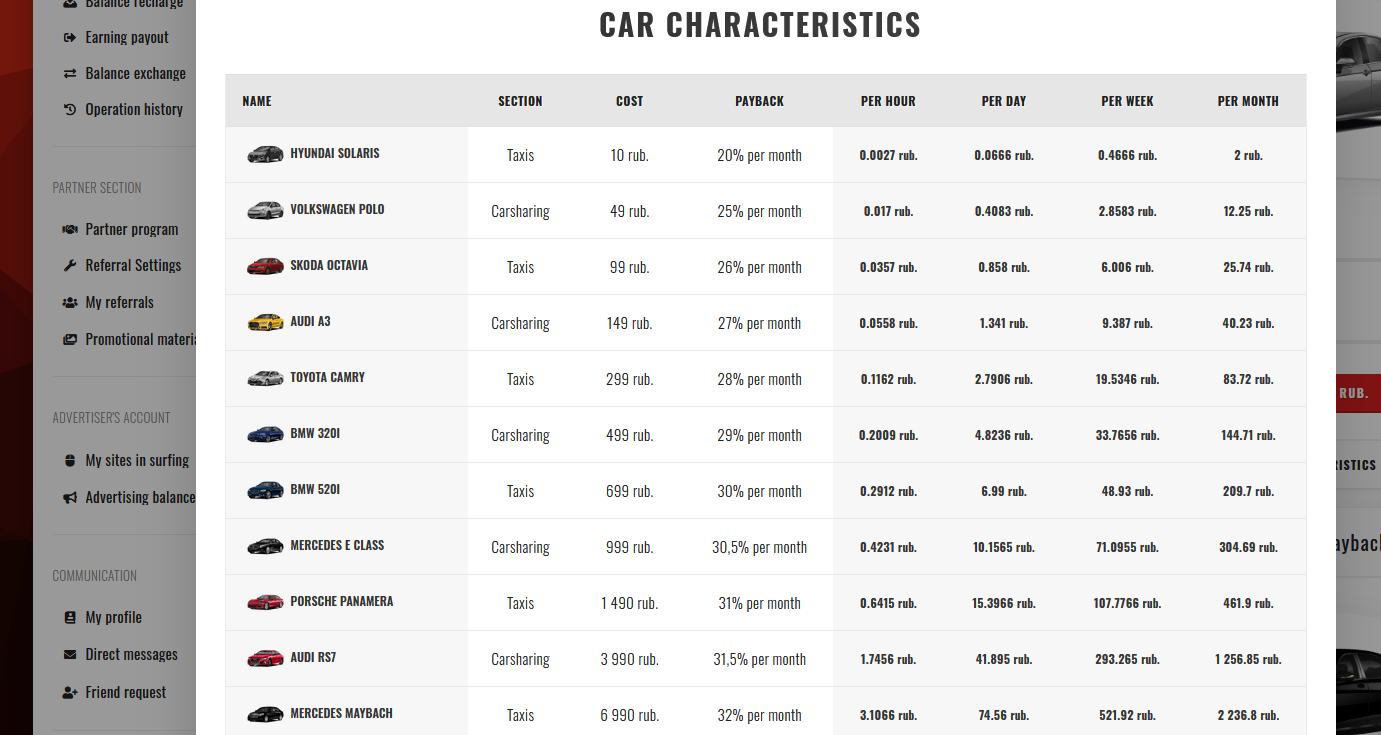Click the Mercedes Maybach car image

point(265,714)
